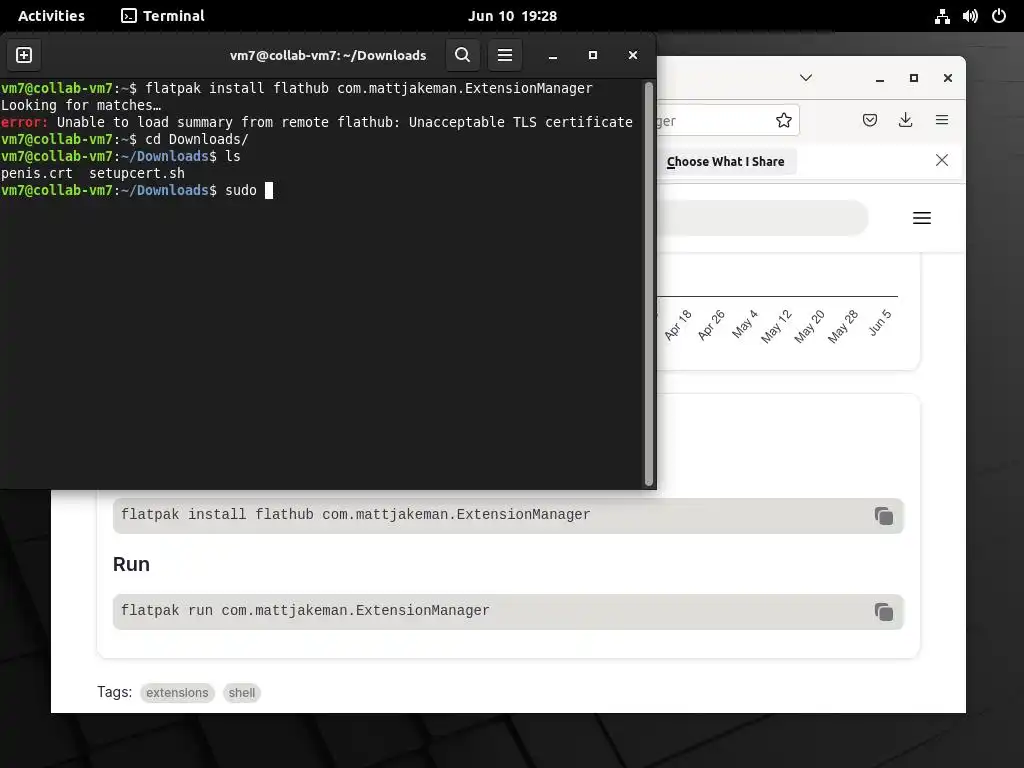Click the 'May 28' chart axis label
Screen dimensions: 1024x768
coord(842,326)
